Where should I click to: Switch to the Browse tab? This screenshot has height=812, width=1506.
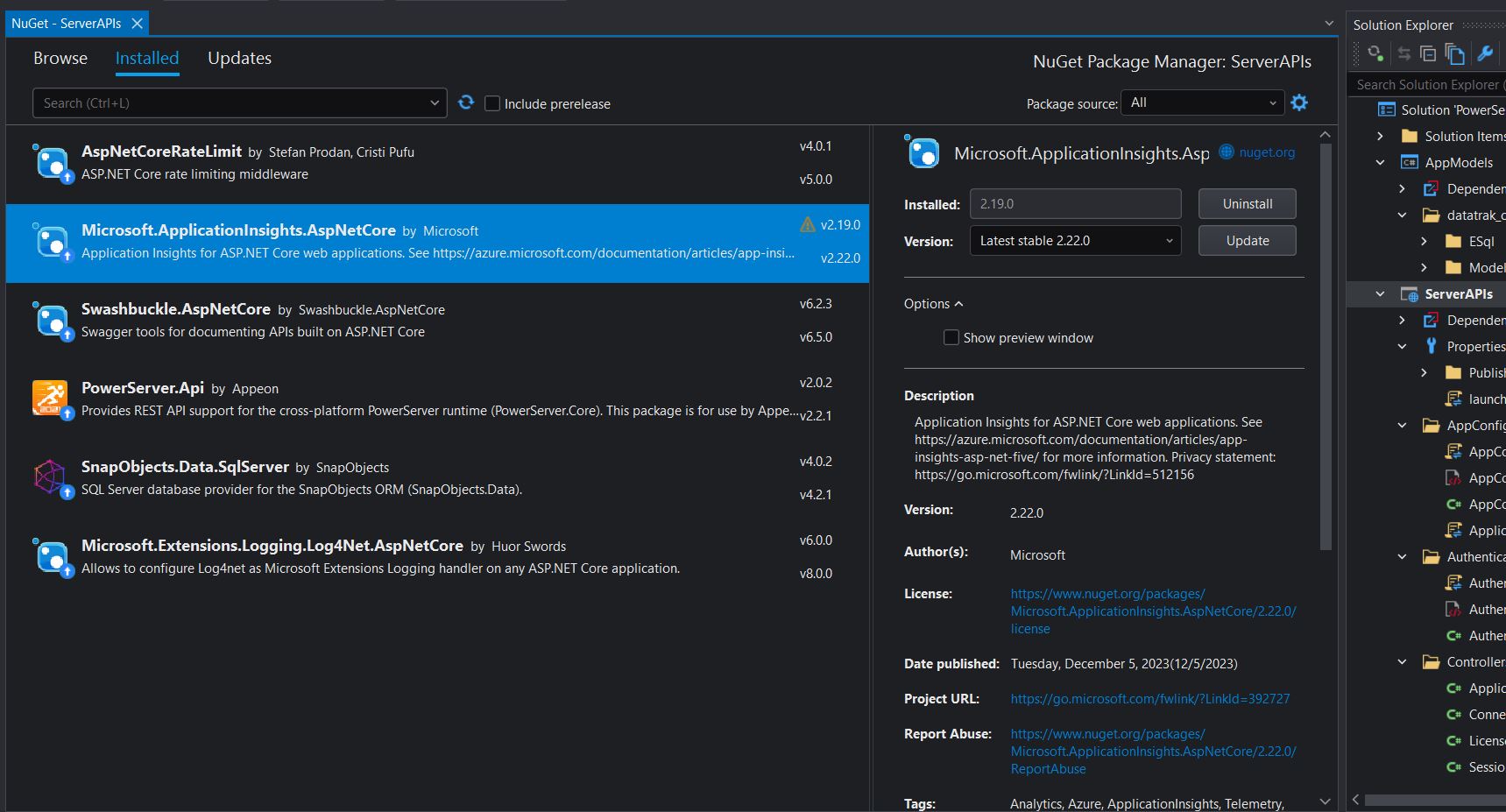pos(60,58)
